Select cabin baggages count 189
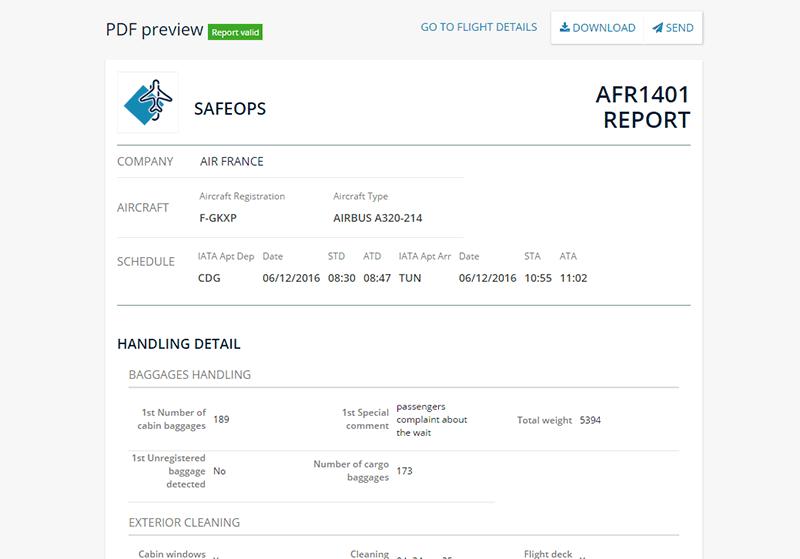The height and width of the screenshot is (559, 800). (221, 419)
